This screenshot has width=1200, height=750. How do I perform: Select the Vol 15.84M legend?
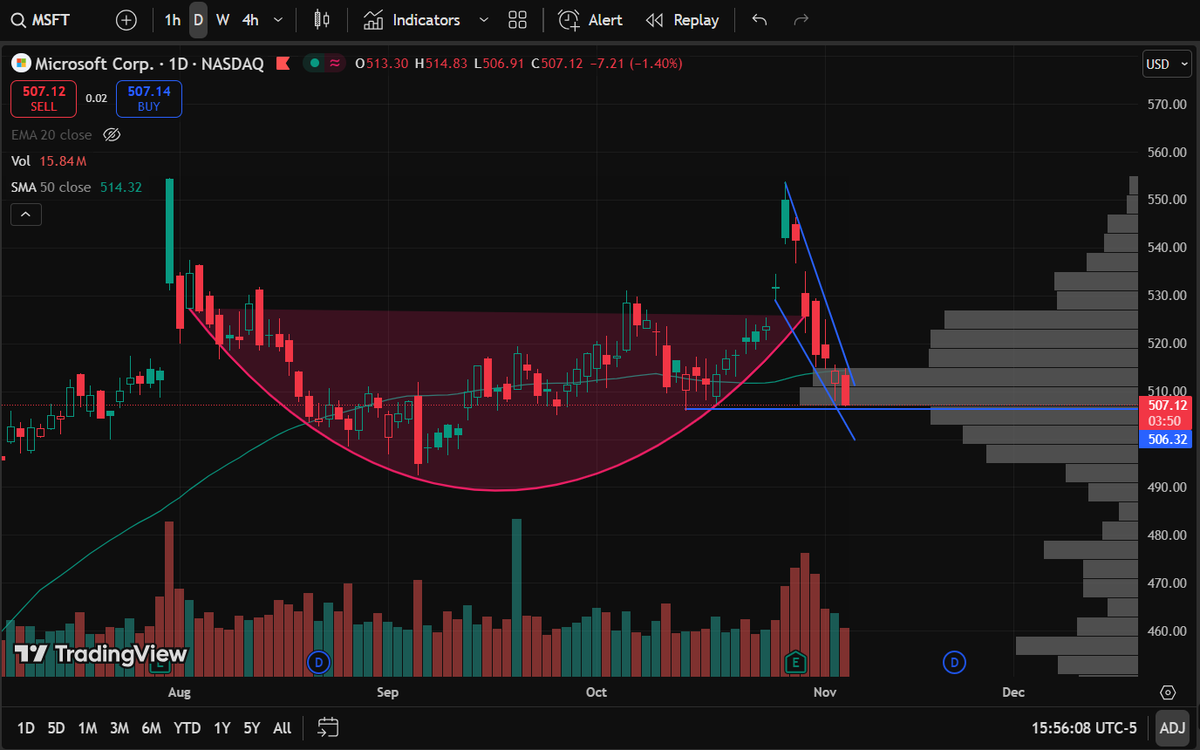click(49, 161)
